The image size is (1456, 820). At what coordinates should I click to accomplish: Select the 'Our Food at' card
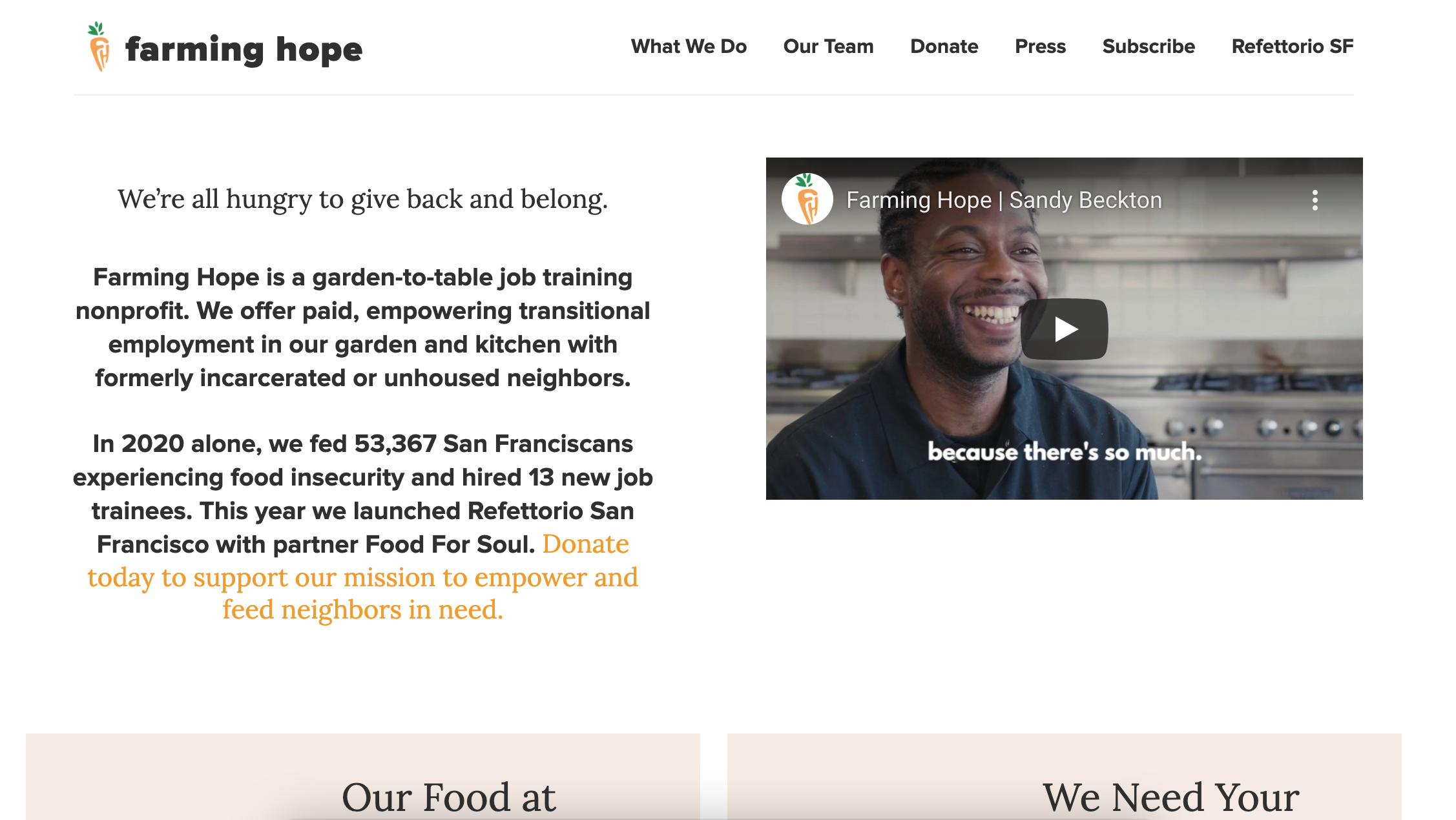tap(362, 777)
